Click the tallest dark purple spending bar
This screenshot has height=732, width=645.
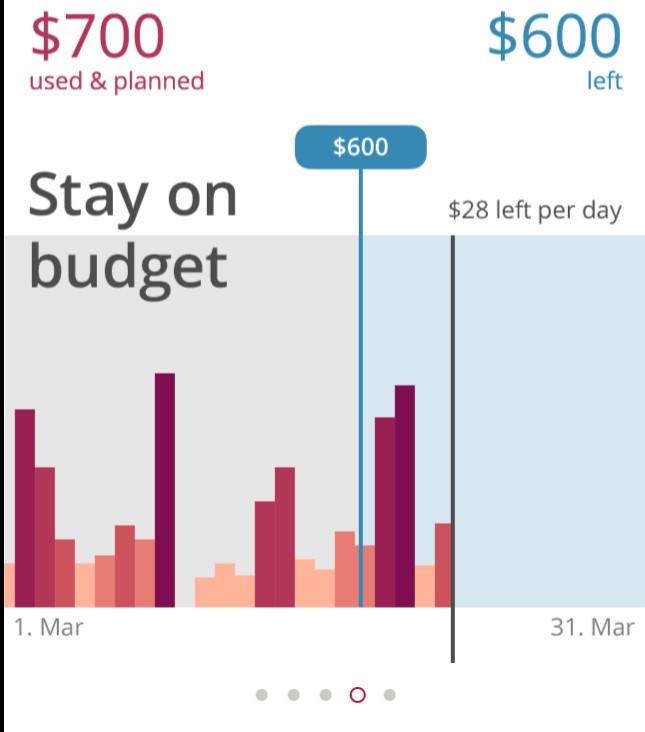pyautogui.click(x=165, y=490)
